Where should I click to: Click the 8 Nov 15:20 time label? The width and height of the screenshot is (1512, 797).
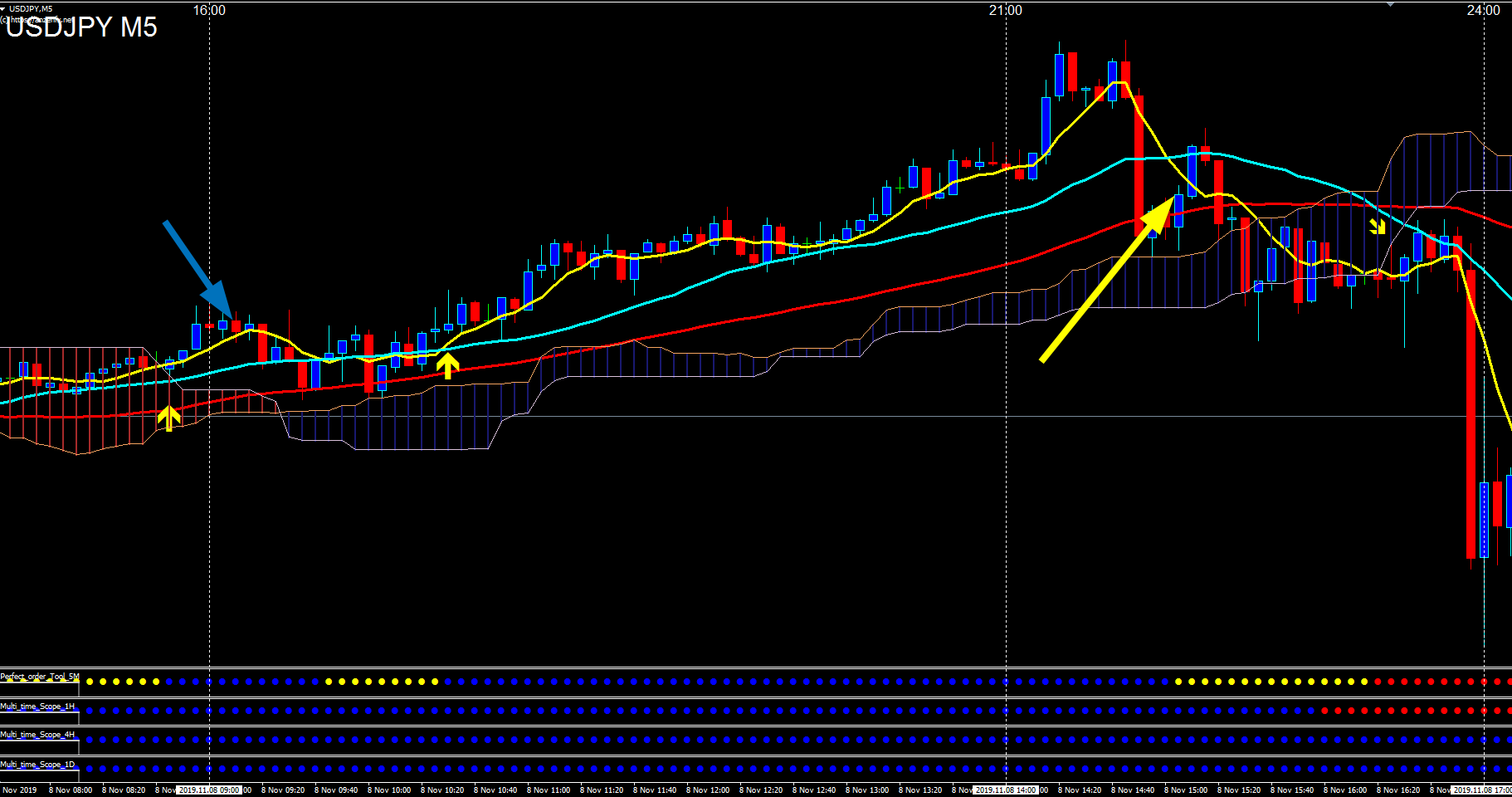pyautogui.click(x=1239, y=790)
